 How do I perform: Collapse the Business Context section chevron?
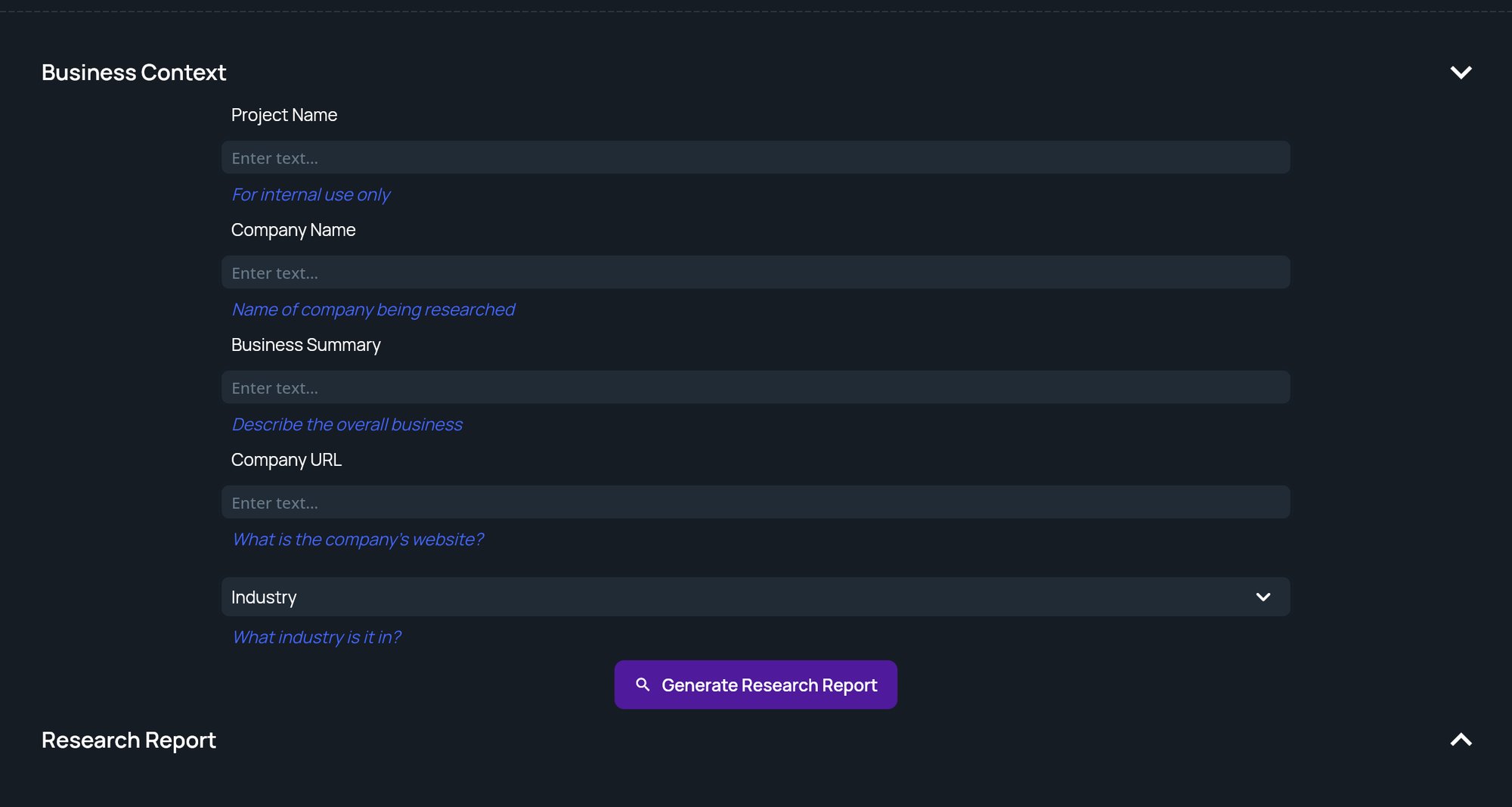click(x=1461, y=73)
